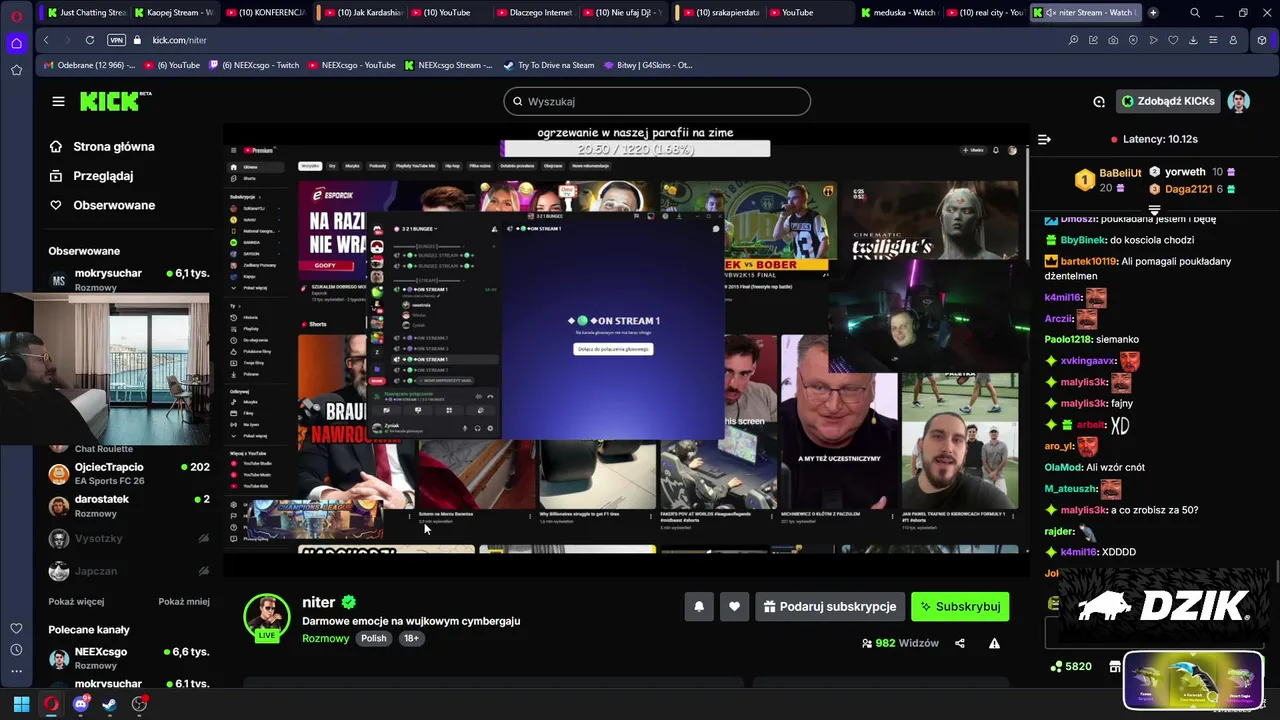Image resolution: width=1280 pixels, height=720 pixels.
Task: Open Opera sidebar three-dots menu
Action: click(x=16, y=671)
